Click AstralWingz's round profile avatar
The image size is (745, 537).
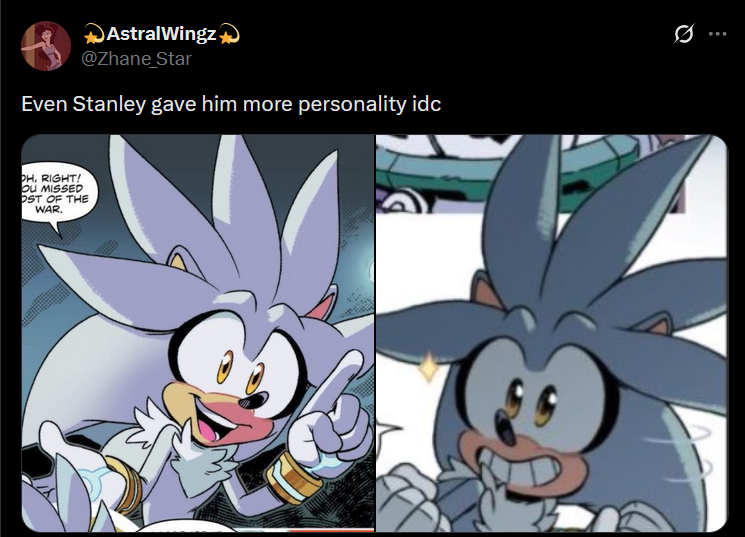click(46, 46)
